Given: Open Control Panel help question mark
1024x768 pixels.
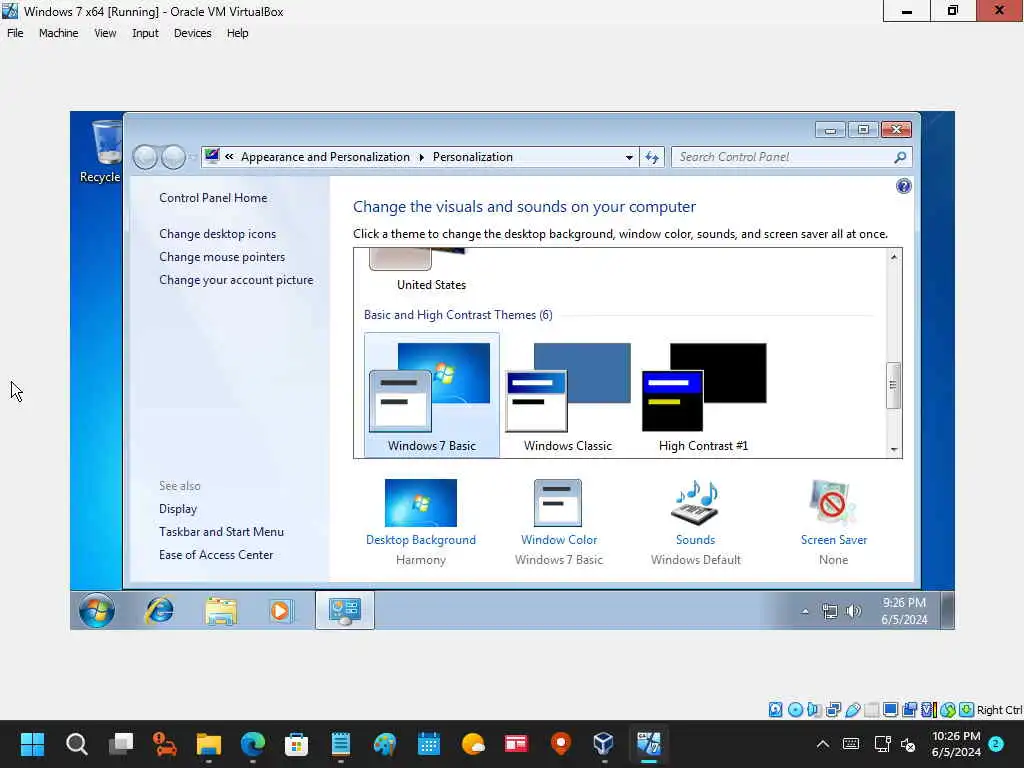Looking at the screenshot, I should pyautogui.click(x=903, y=187).
